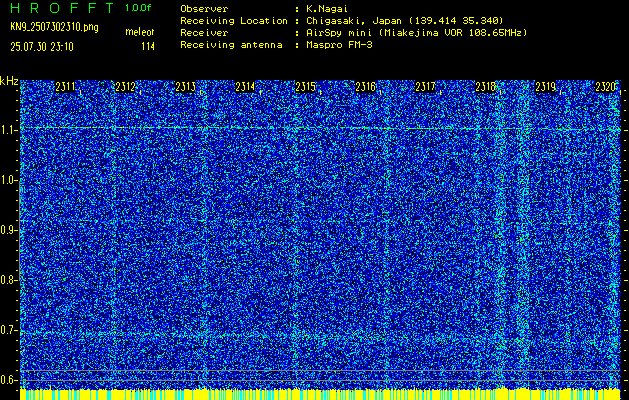This screenshot has height=400, width=629.
Task: Click time marker 2318
Action: click(485, 87)
